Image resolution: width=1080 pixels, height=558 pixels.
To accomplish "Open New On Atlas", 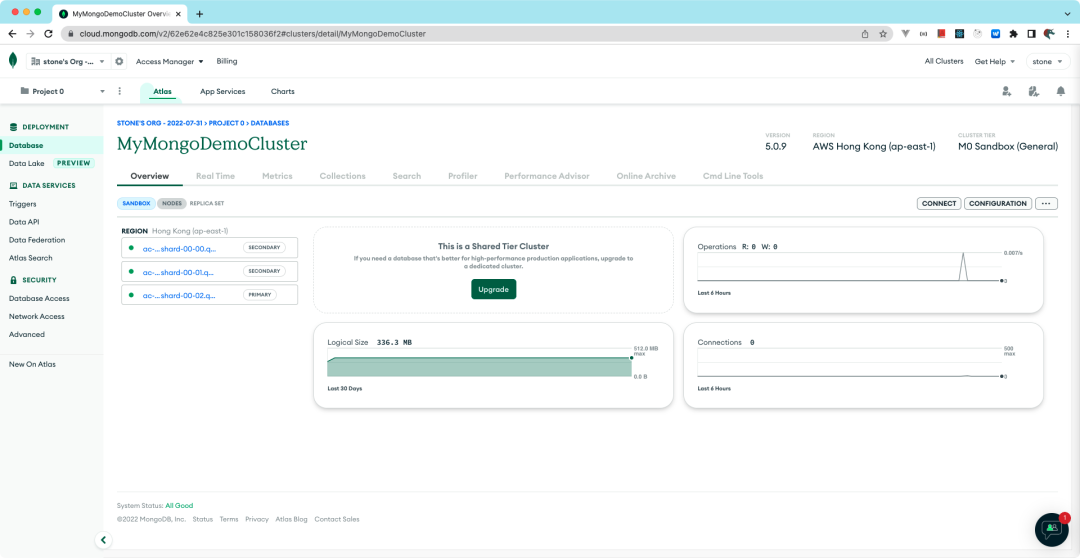I will (32, 364).
